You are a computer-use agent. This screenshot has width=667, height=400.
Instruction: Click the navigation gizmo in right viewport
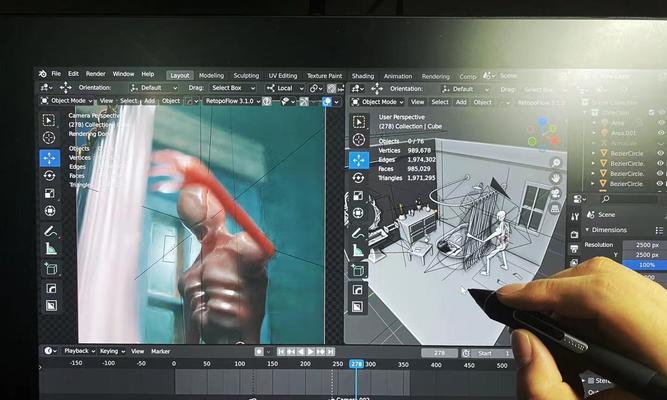(543, 133)
